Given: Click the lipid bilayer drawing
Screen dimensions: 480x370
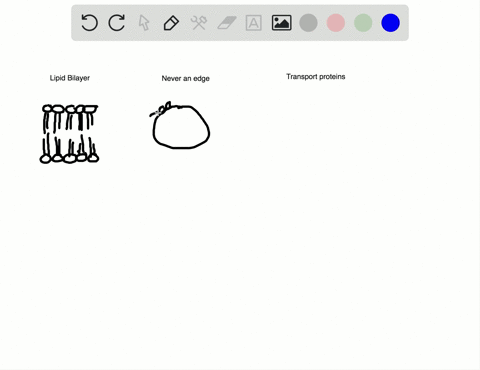Looking at the screenshot, I should pos(69,134).
